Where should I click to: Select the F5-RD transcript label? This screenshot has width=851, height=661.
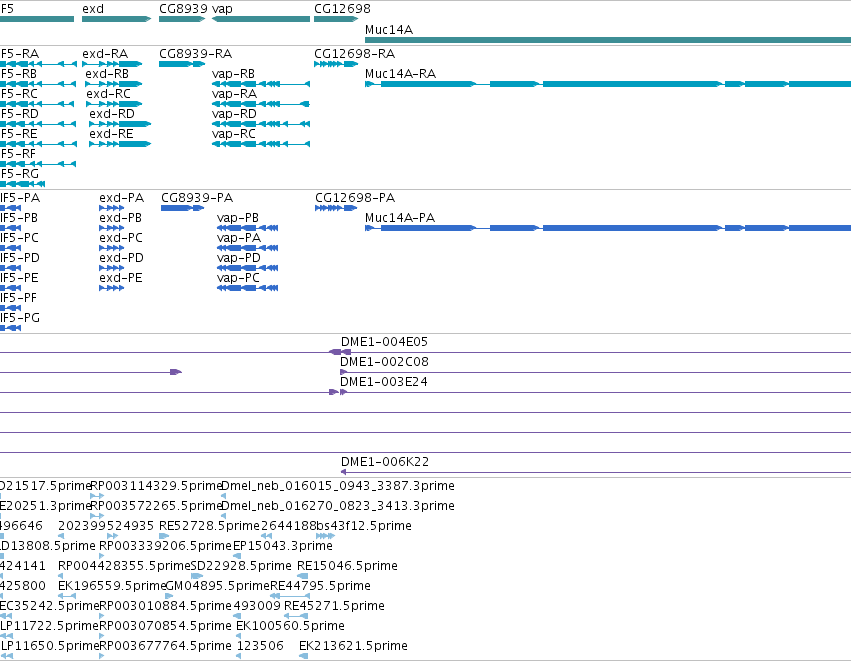20,114
